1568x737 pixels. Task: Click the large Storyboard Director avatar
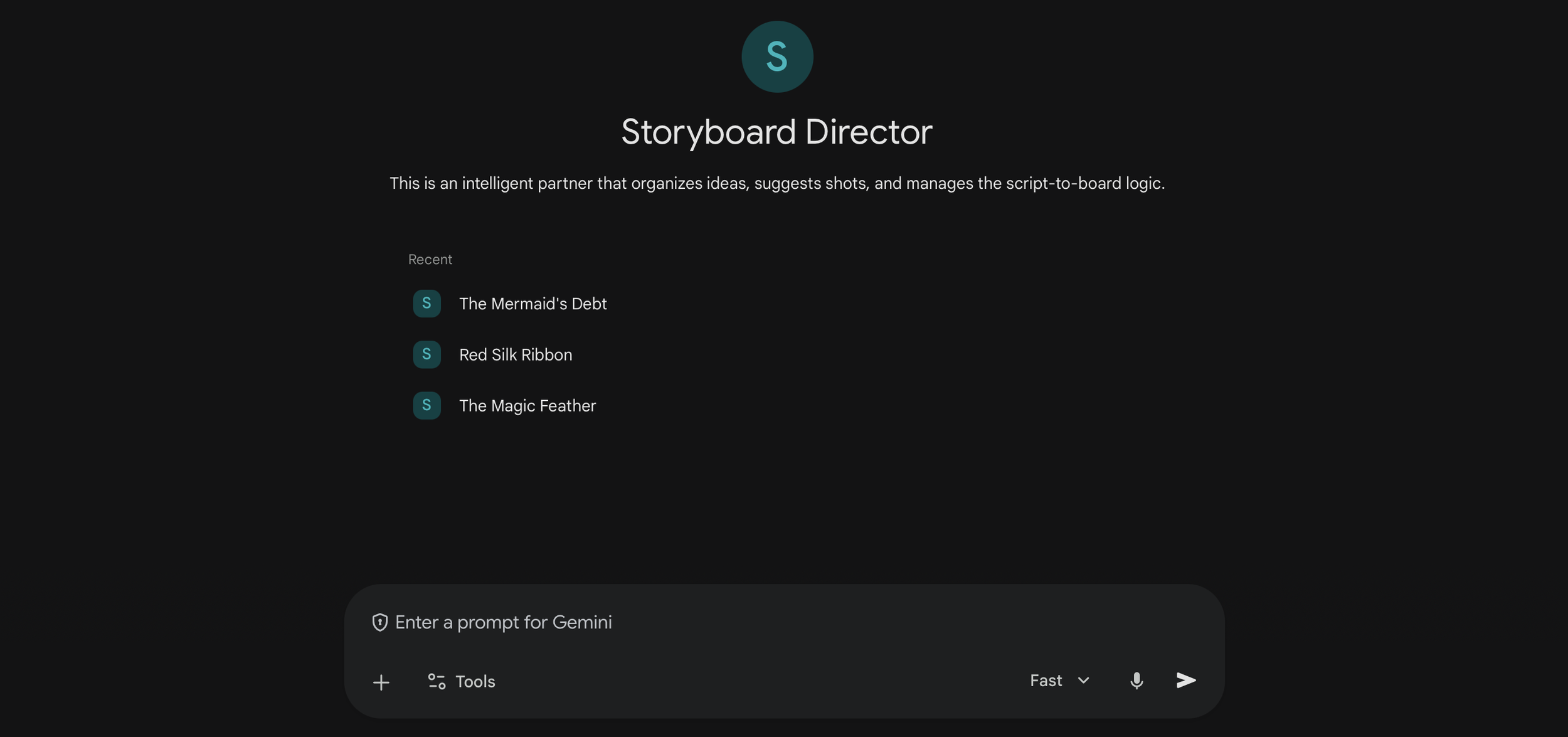pos(777,56)
